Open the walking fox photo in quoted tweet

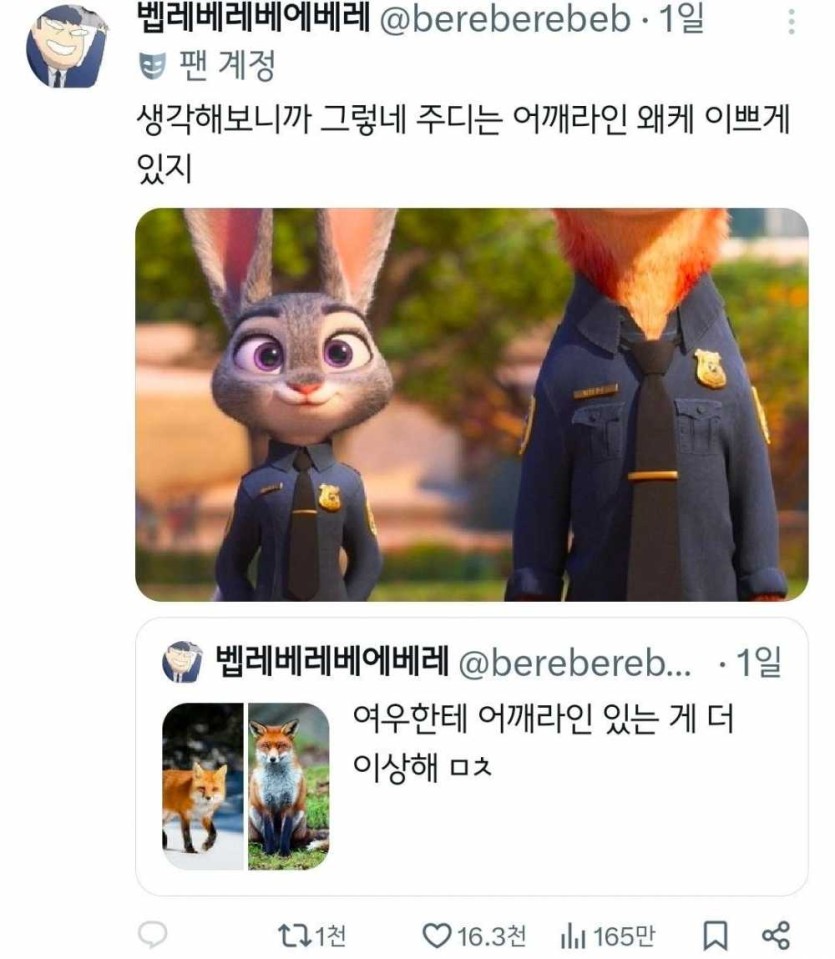pos(202,786)
